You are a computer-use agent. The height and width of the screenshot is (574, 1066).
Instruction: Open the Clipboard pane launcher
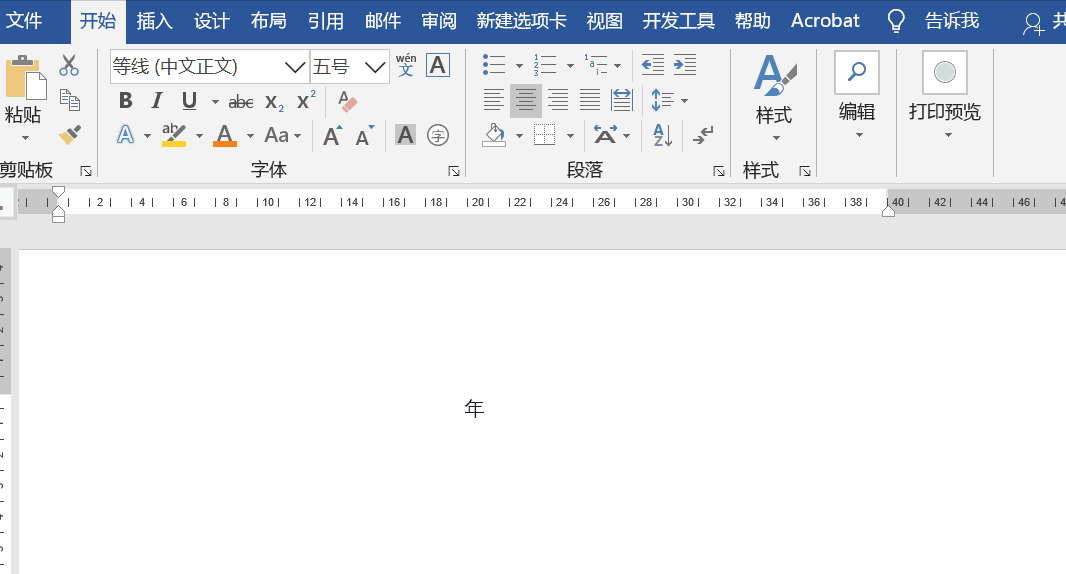coord(86,171)
